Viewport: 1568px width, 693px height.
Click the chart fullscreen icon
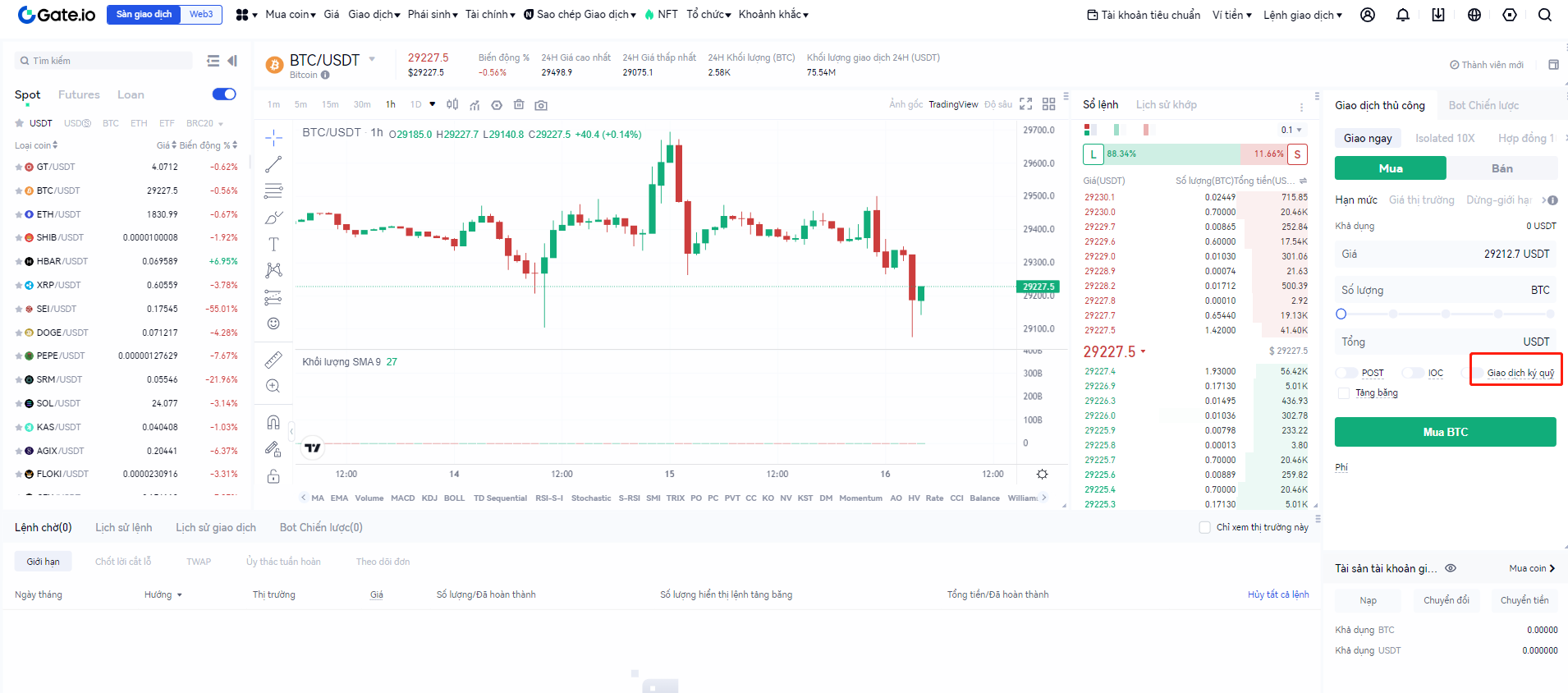pyautogui.click(x=1026, y=104)
